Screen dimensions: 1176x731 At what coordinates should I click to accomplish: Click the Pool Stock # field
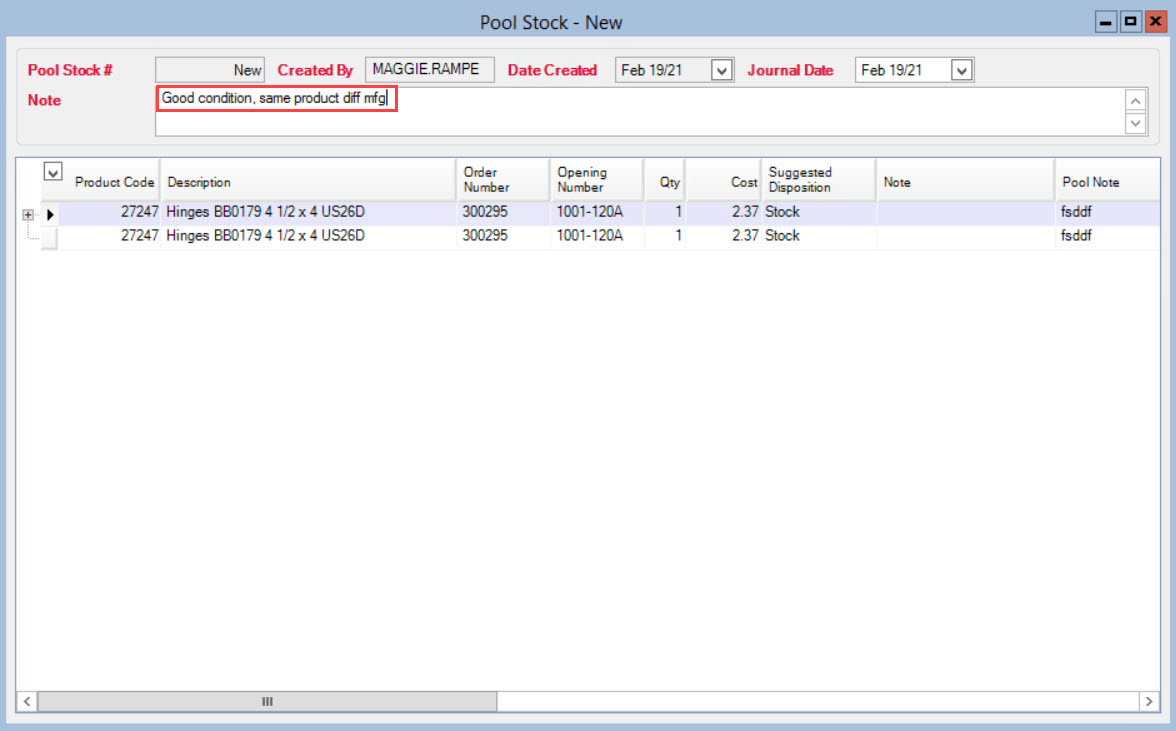tap(210, 70)
